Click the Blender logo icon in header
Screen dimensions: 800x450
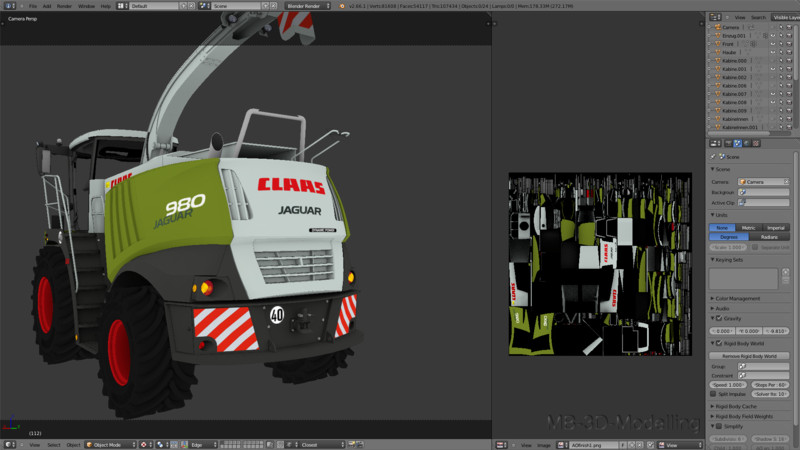[x=341, y=6]
